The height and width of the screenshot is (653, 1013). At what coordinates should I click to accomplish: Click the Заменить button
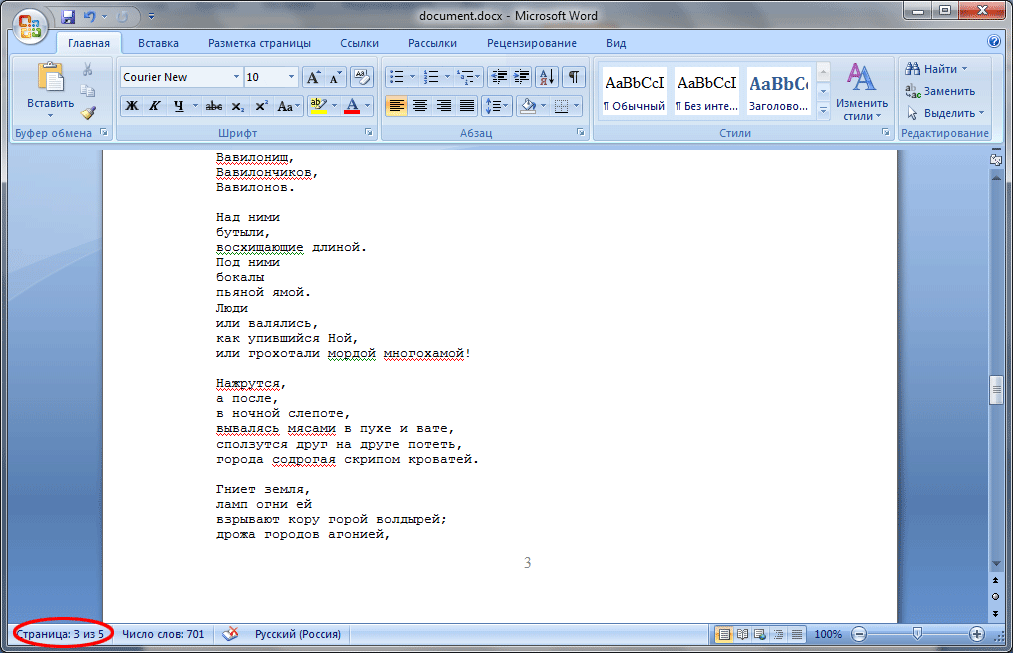(940, 91)
